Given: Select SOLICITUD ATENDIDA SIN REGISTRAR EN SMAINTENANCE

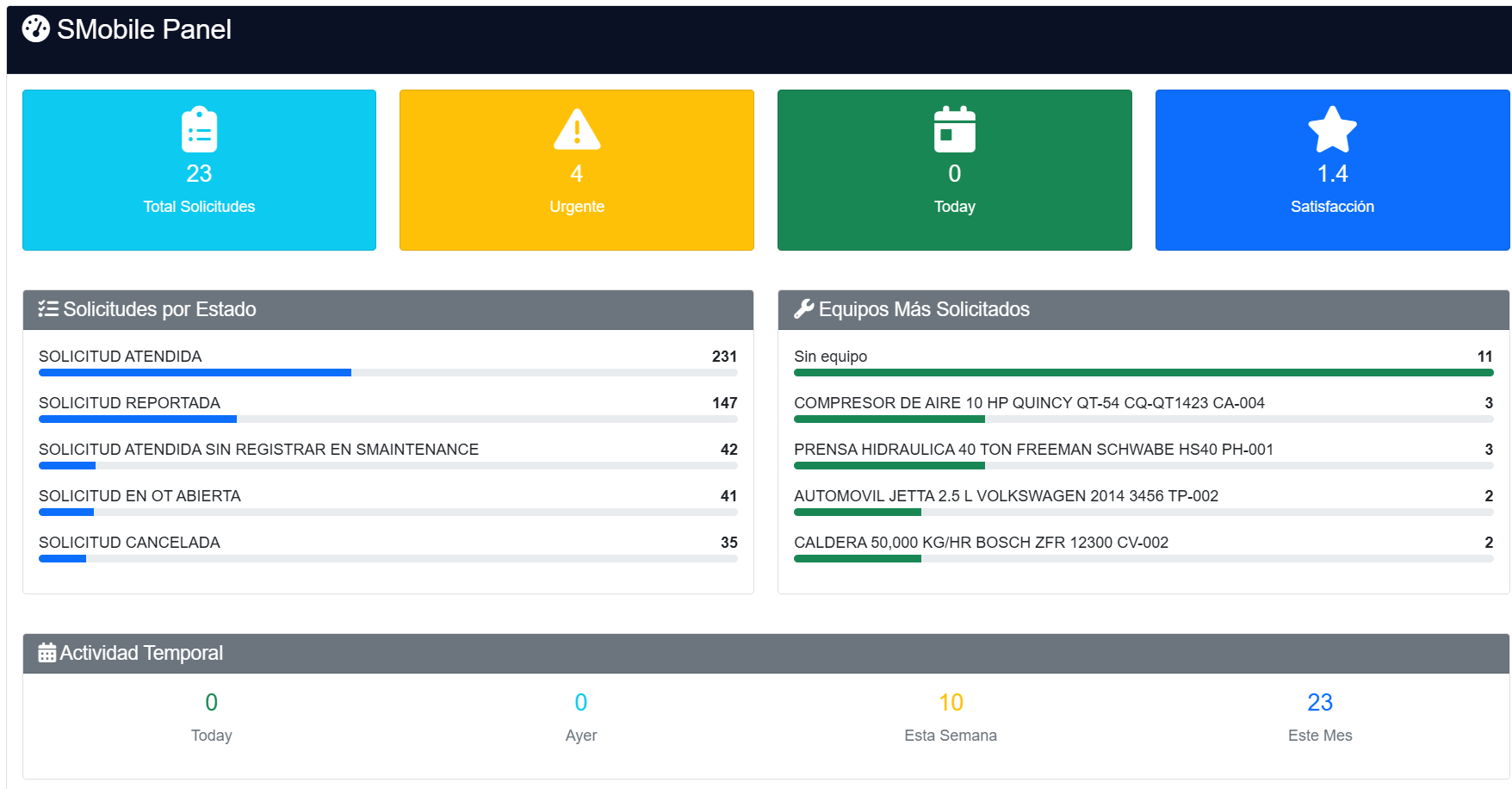Looking at the screenshot, I should click(258, 450).
